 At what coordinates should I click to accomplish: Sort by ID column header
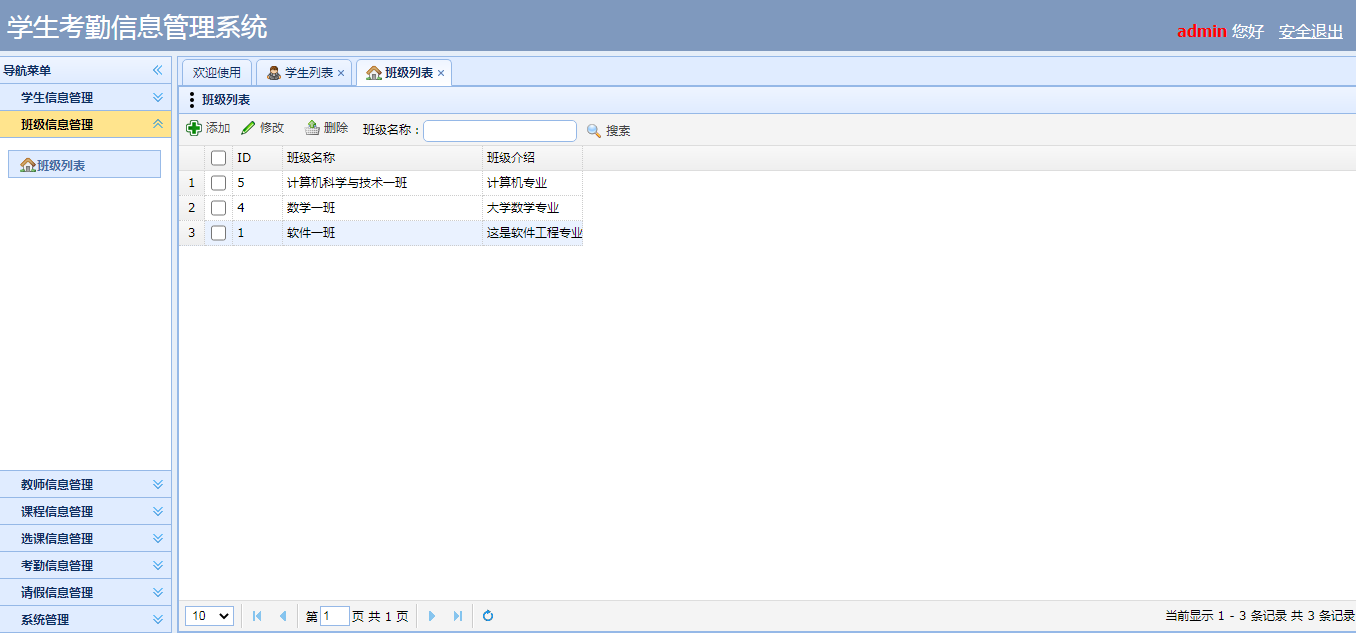coord(257,158)
